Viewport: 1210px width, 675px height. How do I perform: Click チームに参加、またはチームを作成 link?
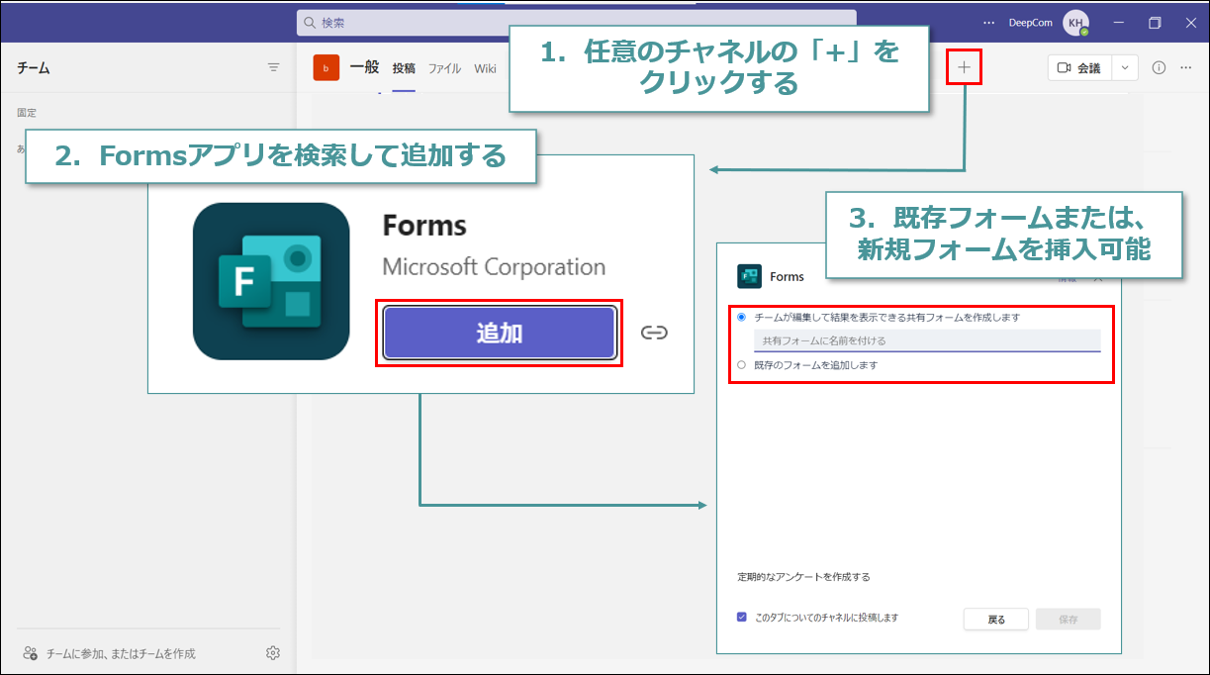121,653
